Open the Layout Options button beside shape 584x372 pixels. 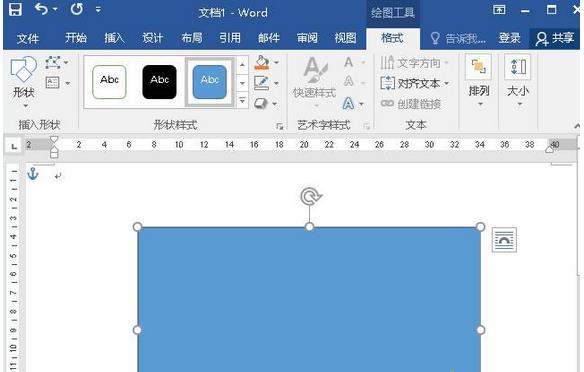coord(504,240)
